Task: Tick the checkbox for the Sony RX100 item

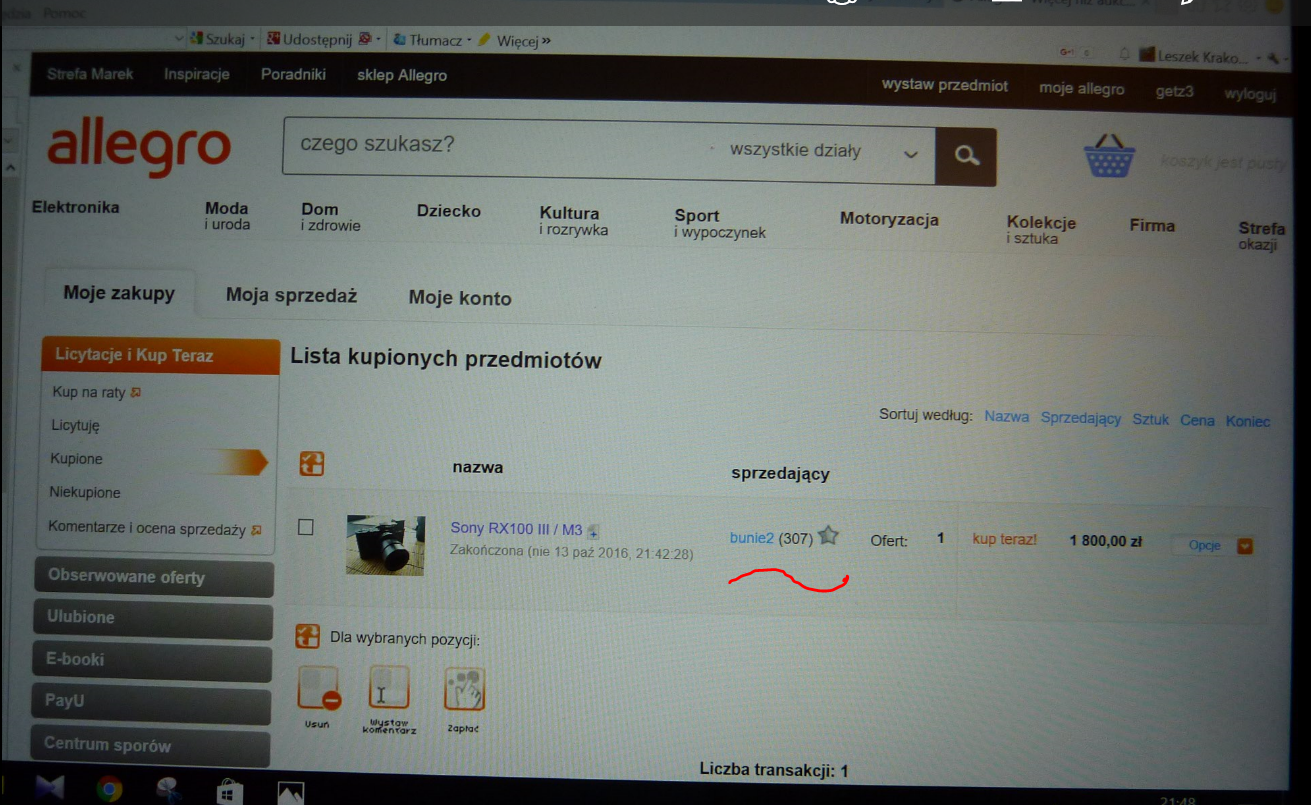Action: tap(306, 527)
